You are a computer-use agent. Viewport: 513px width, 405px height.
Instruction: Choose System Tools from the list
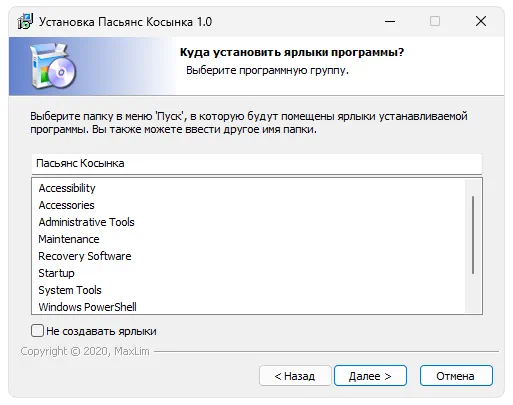click(x=70, y=290)
